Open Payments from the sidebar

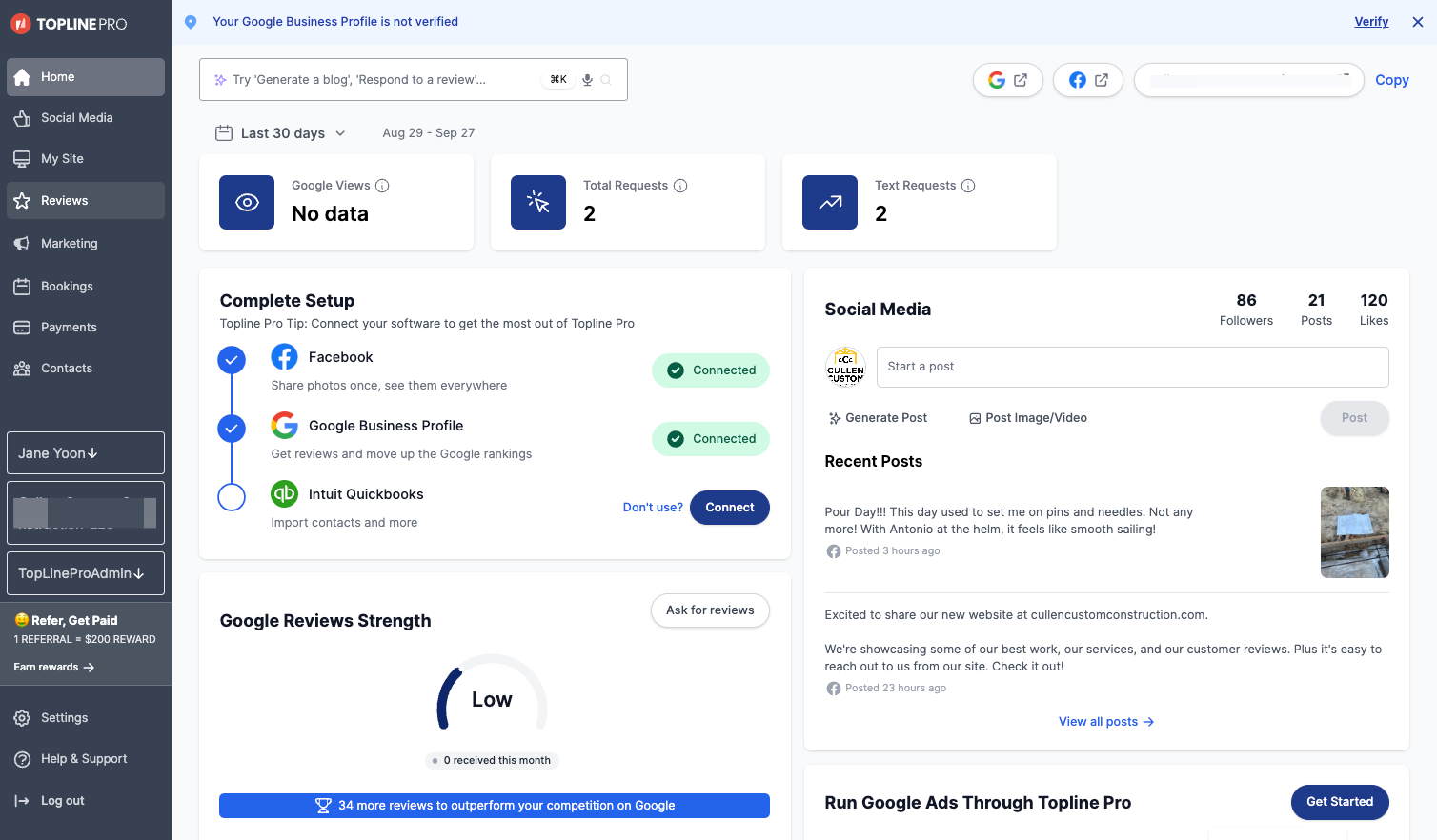[86, 328]
